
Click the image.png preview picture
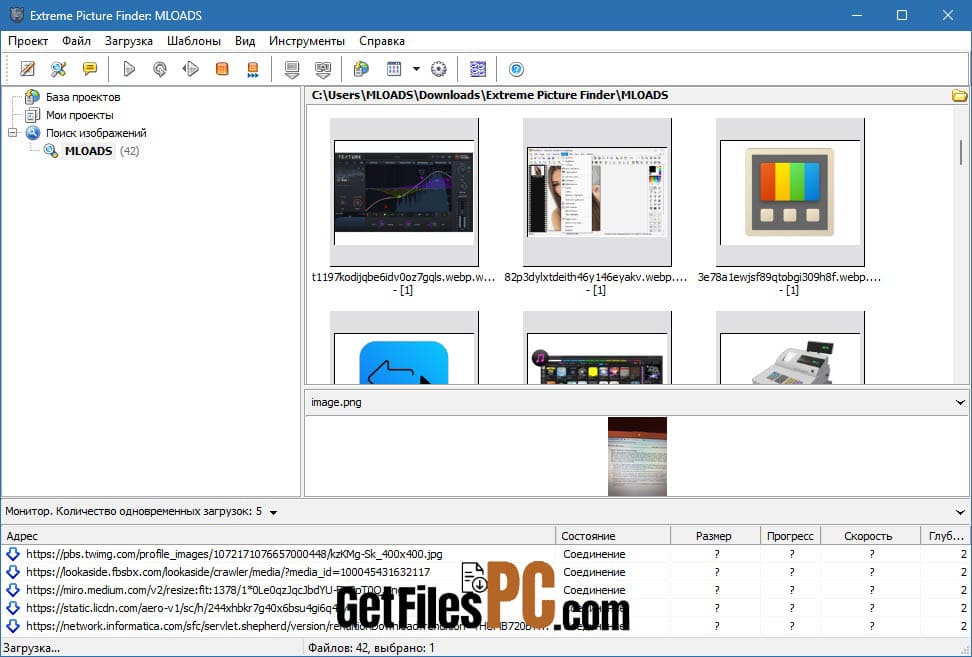pyautogui.click(x=637, y=456)
